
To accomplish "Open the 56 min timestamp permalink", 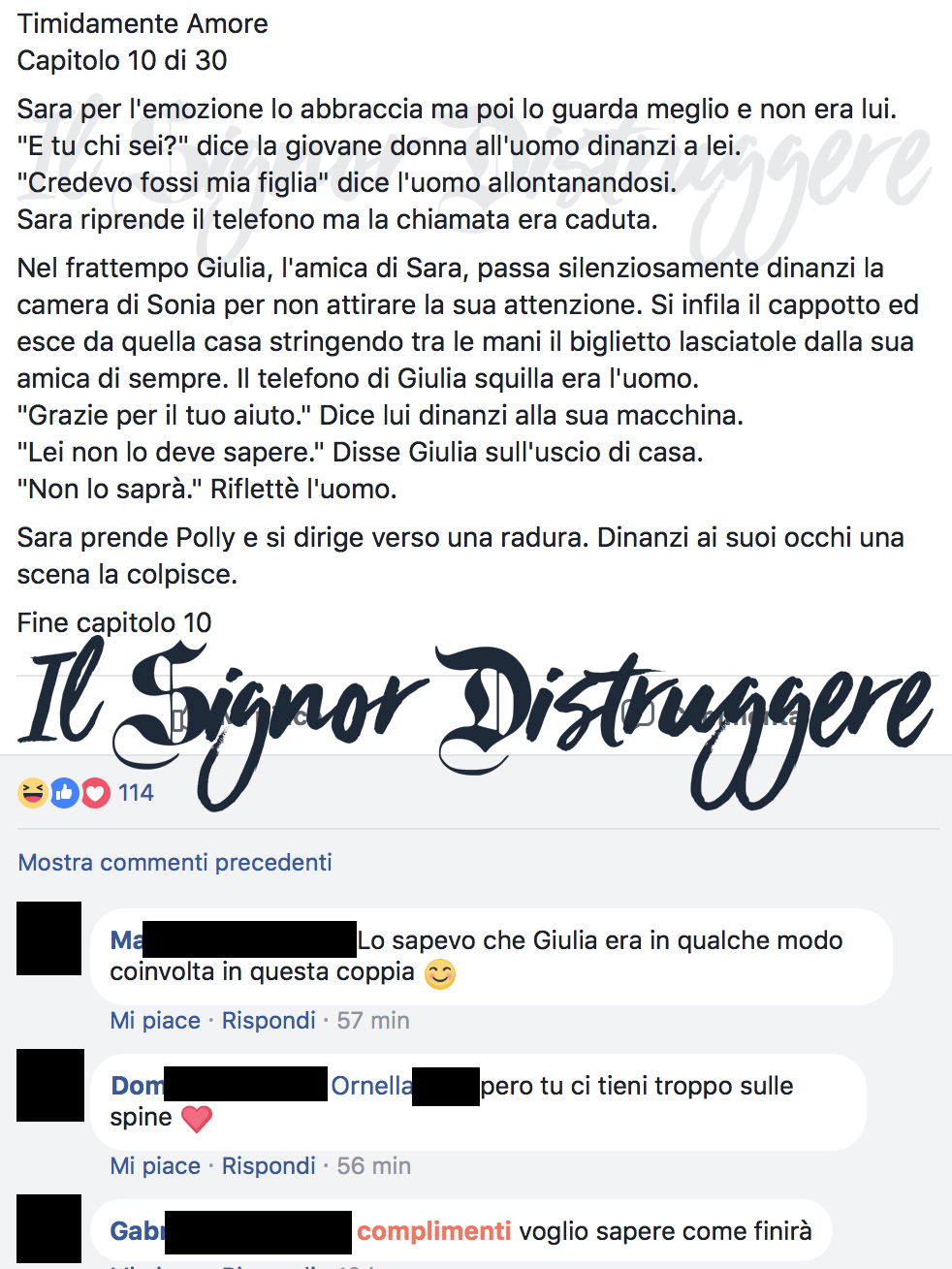I will pyautogui.click(x=374, y=1165).
